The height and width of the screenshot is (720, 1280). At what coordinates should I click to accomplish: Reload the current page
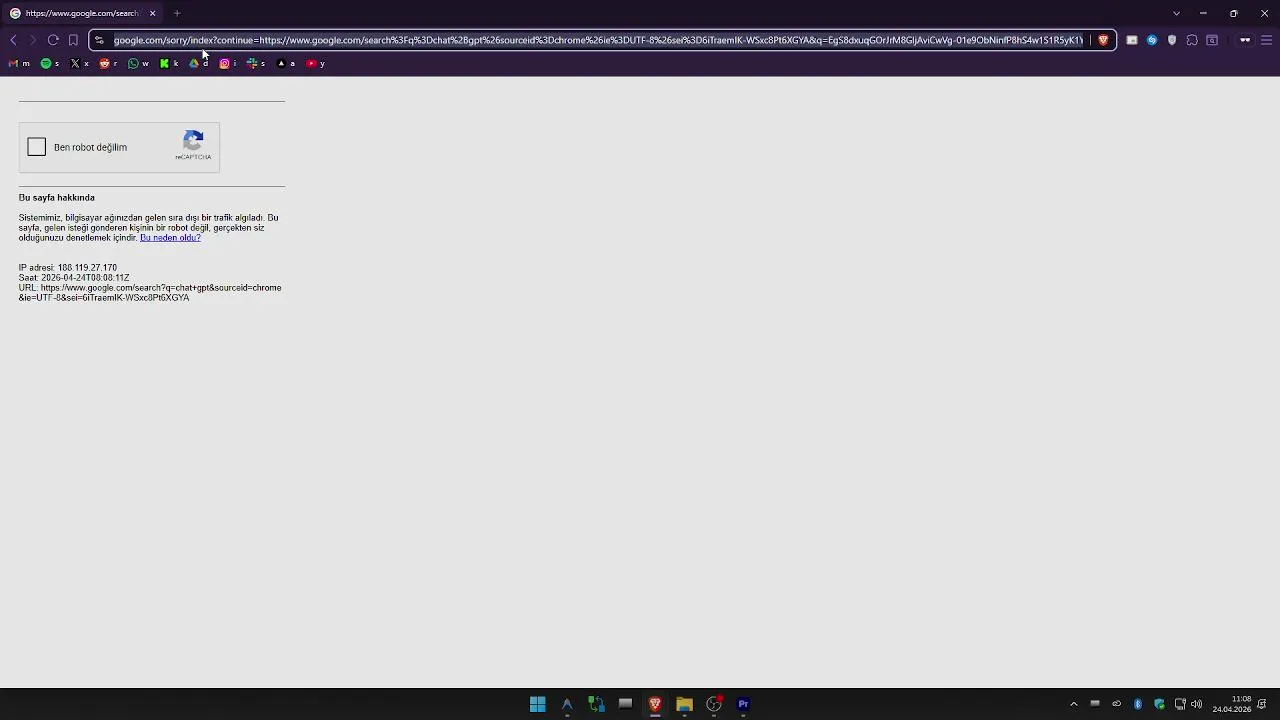pos(53,40)
